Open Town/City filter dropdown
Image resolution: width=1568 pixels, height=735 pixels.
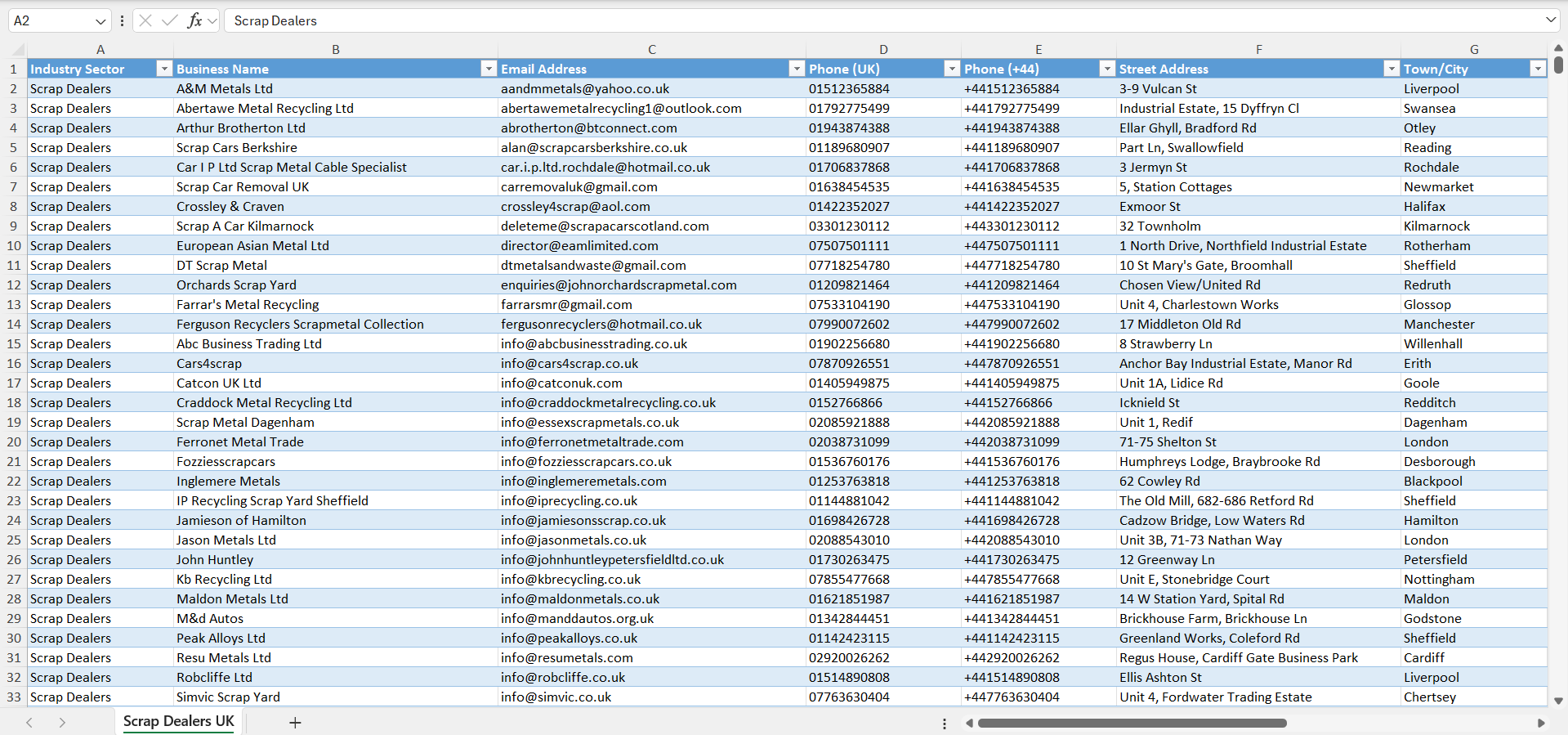(1538, 69)
